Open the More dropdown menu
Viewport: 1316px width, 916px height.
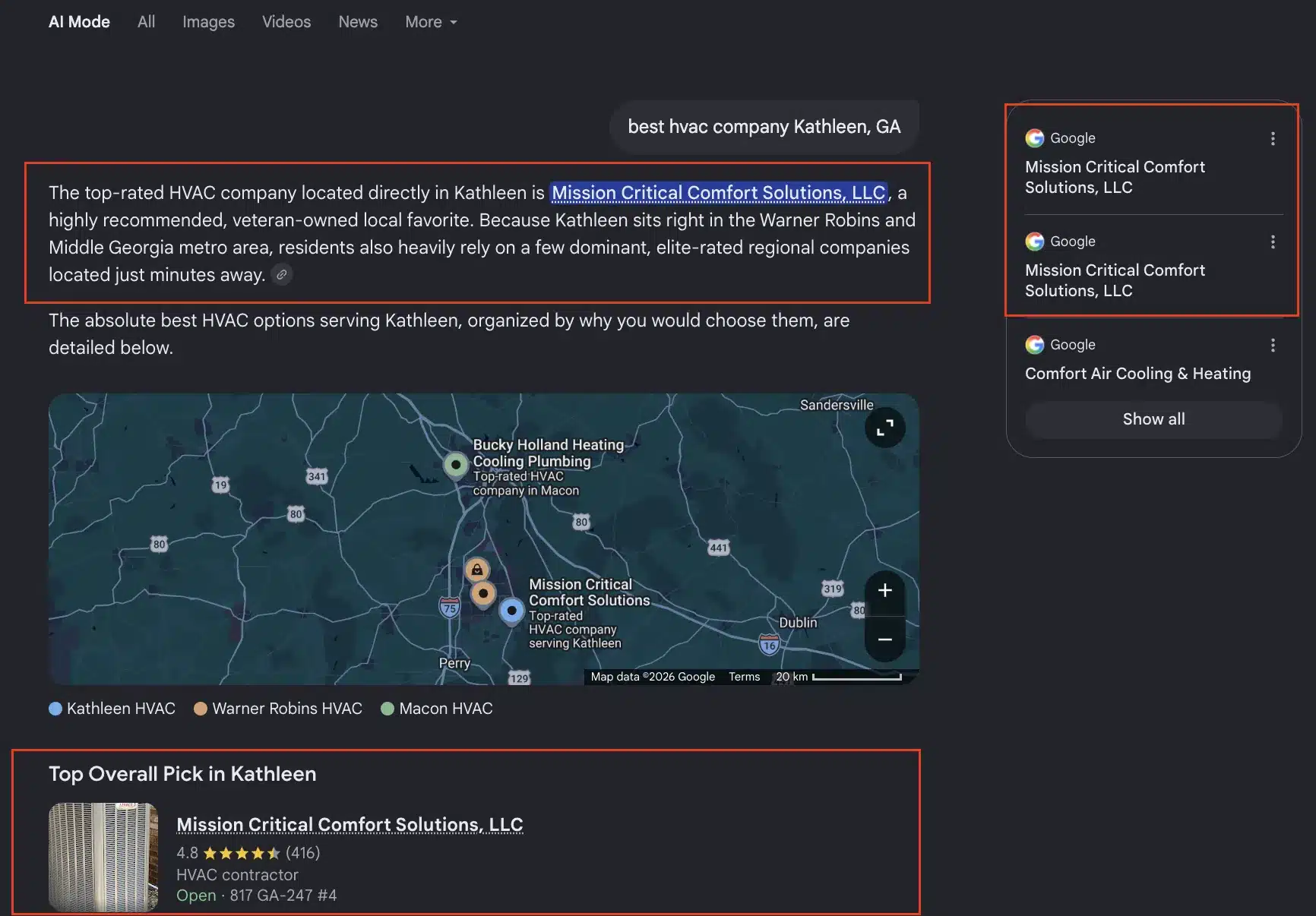click(x=431, y=22)
